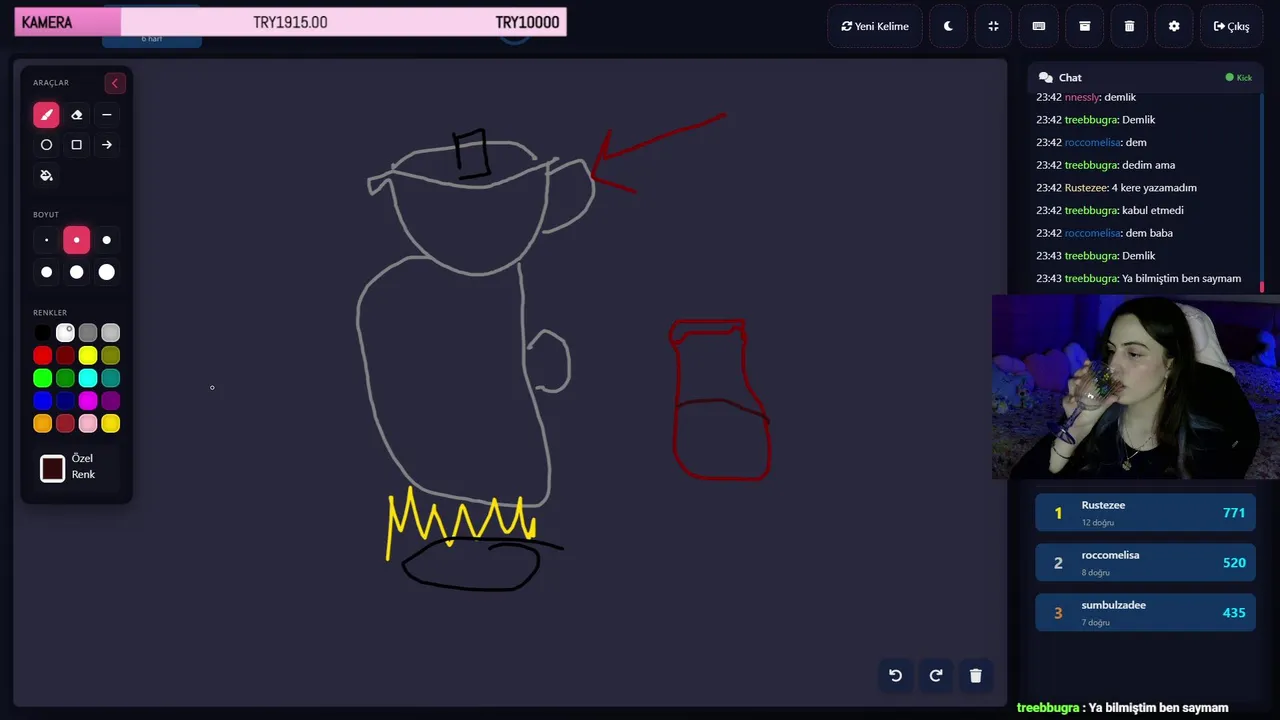Pick the black color swatch

click(x=42, y=333)
